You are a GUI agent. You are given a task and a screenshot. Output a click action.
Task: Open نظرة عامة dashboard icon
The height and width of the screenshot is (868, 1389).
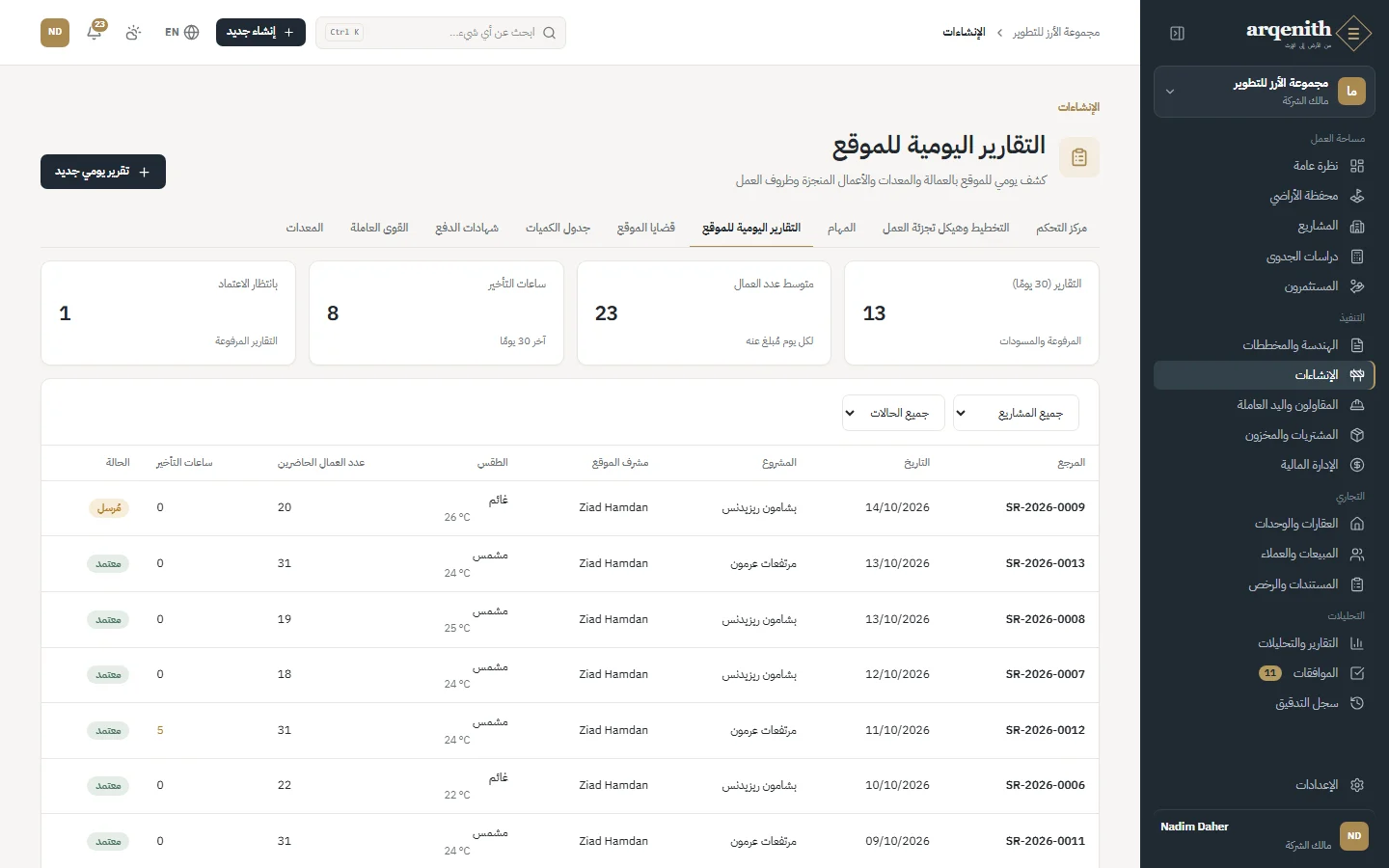(1357, 166)
